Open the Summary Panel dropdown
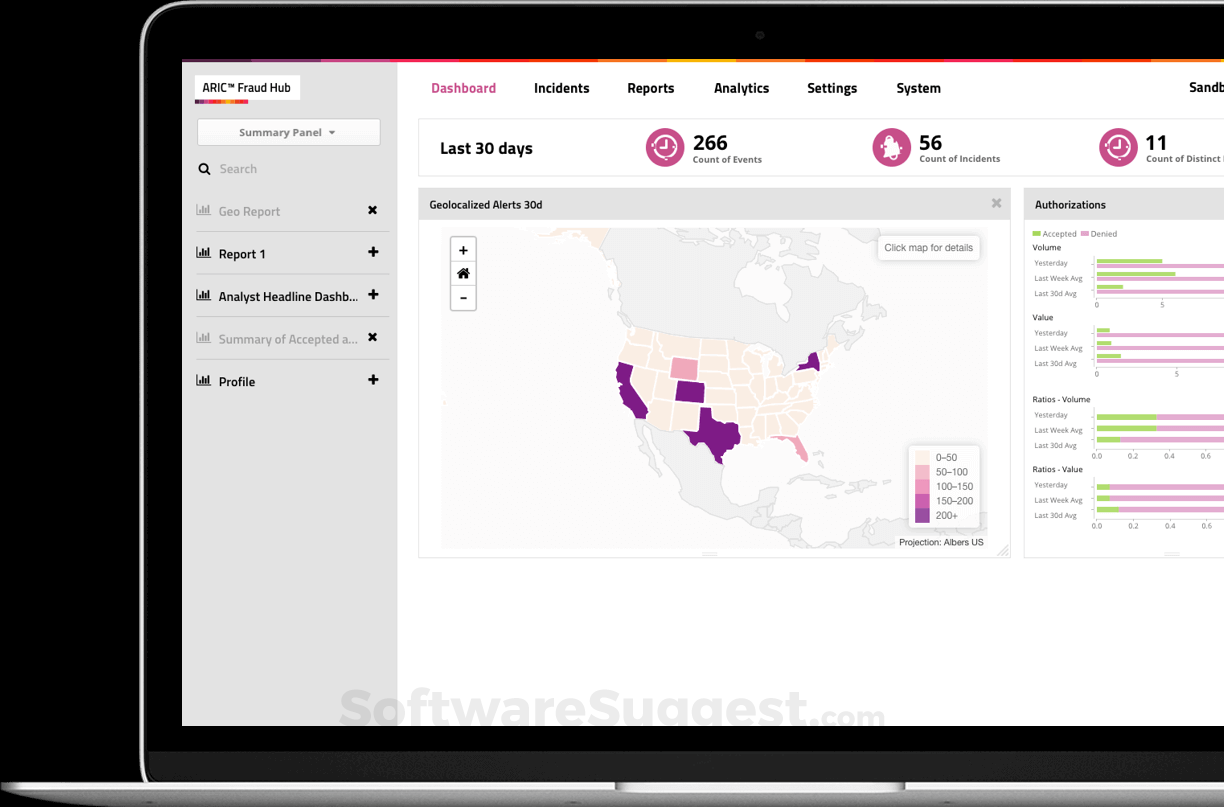The height and width of the screenshot is (807, 1224). [x=288, y=131]
